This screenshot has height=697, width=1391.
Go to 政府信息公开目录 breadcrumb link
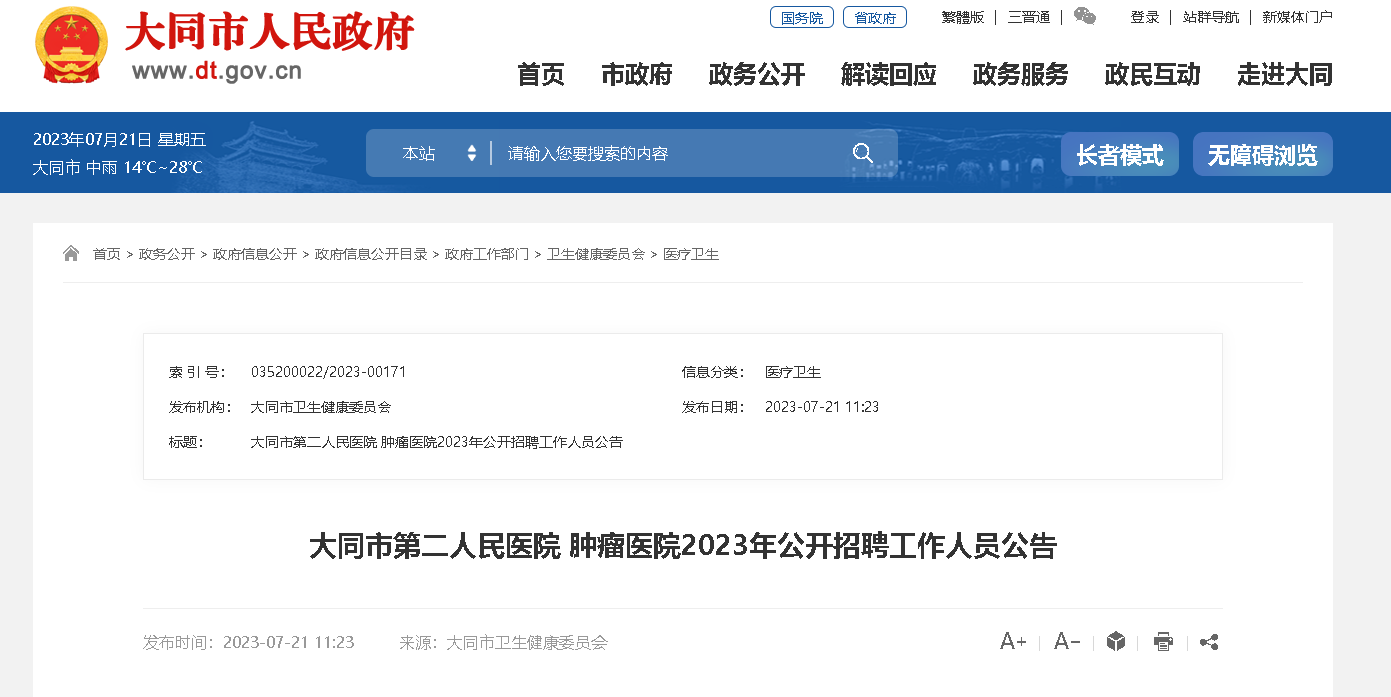371,254
